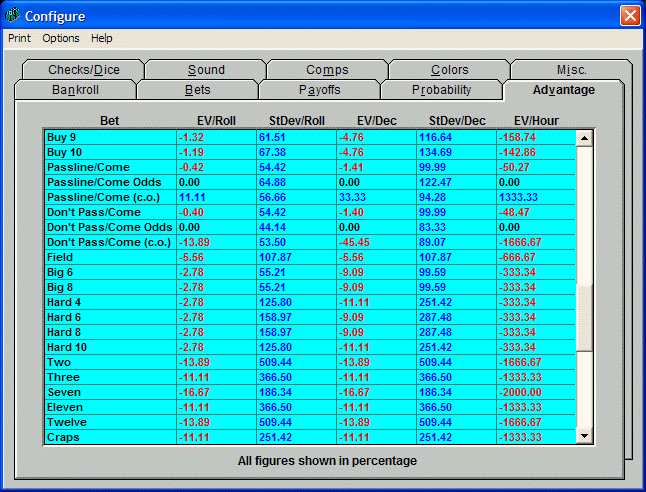
Task: Open the Bets tab
Action: (x=197, y=90)
